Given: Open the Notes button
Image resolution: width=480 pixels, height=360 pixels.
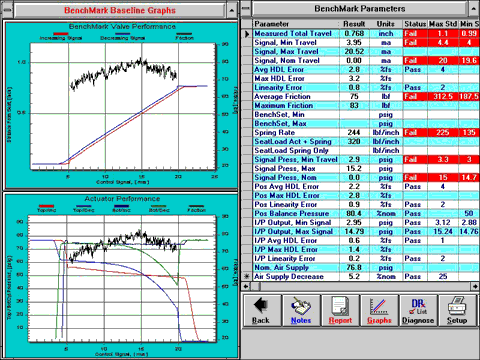Looking at the screenshot, I should pyautogui.click(x=301, y=311).
